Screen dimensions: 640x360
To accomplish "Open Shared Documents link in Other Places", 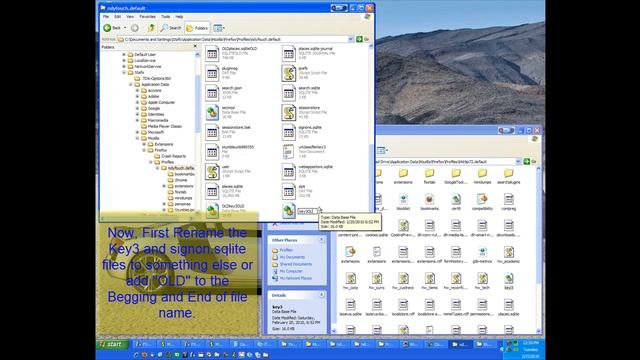I will pyautogui.click(x=296, y=264).
